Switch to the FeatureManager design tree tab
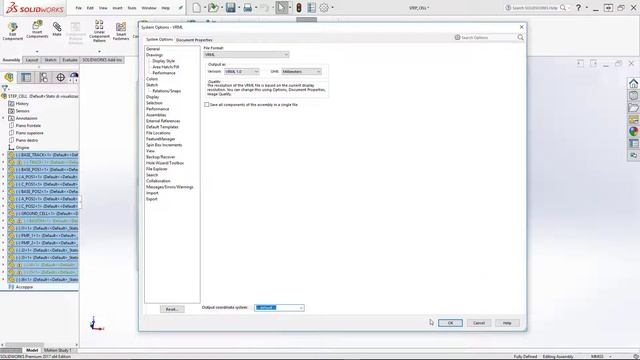The height and width of the screenshot is (360, 640). tap(9, 77)
